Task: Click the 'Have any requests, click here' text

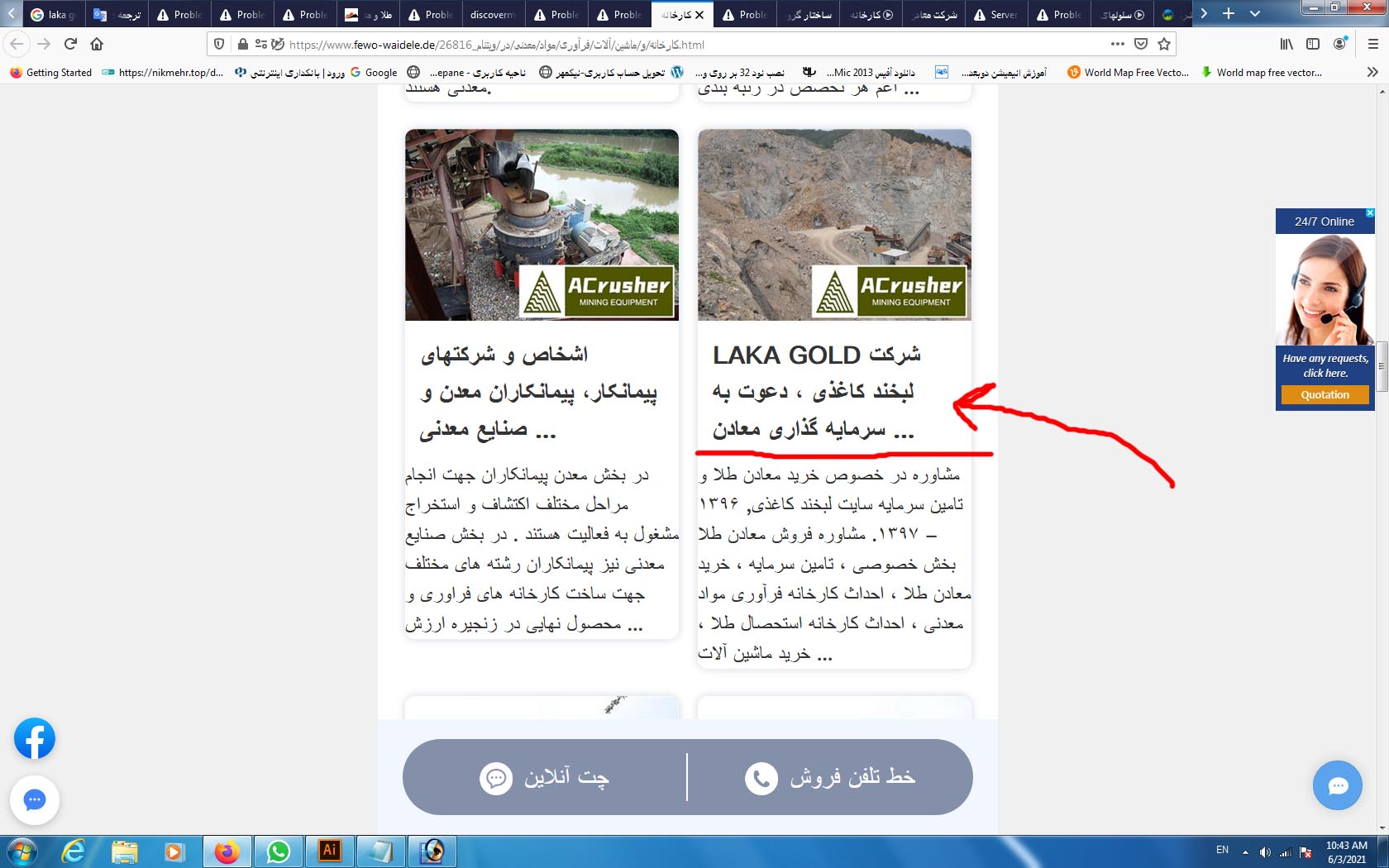Action: tap(1325, 365)
